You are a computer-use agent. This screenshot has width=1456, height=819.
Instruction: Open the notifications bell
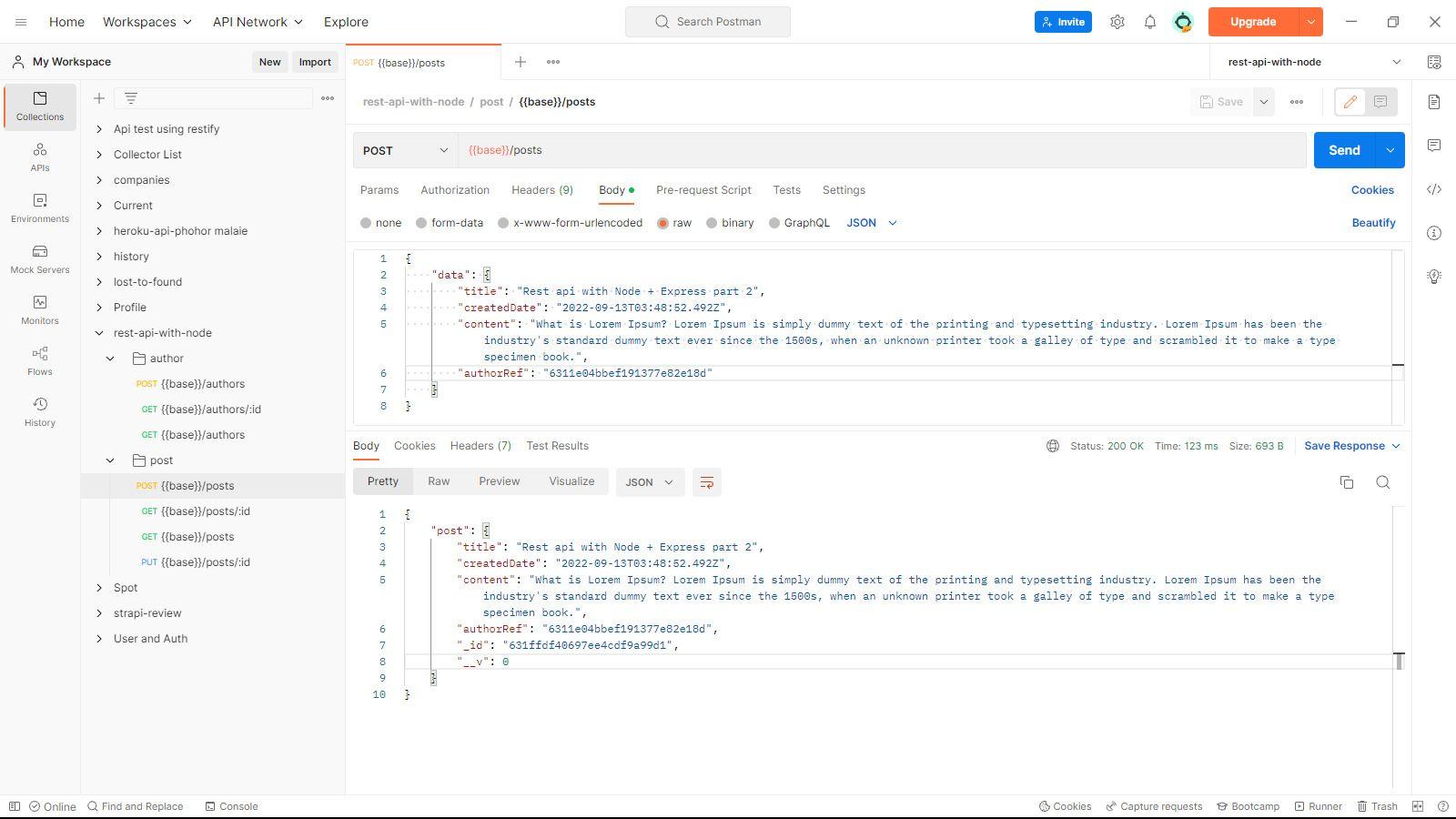1150,22
